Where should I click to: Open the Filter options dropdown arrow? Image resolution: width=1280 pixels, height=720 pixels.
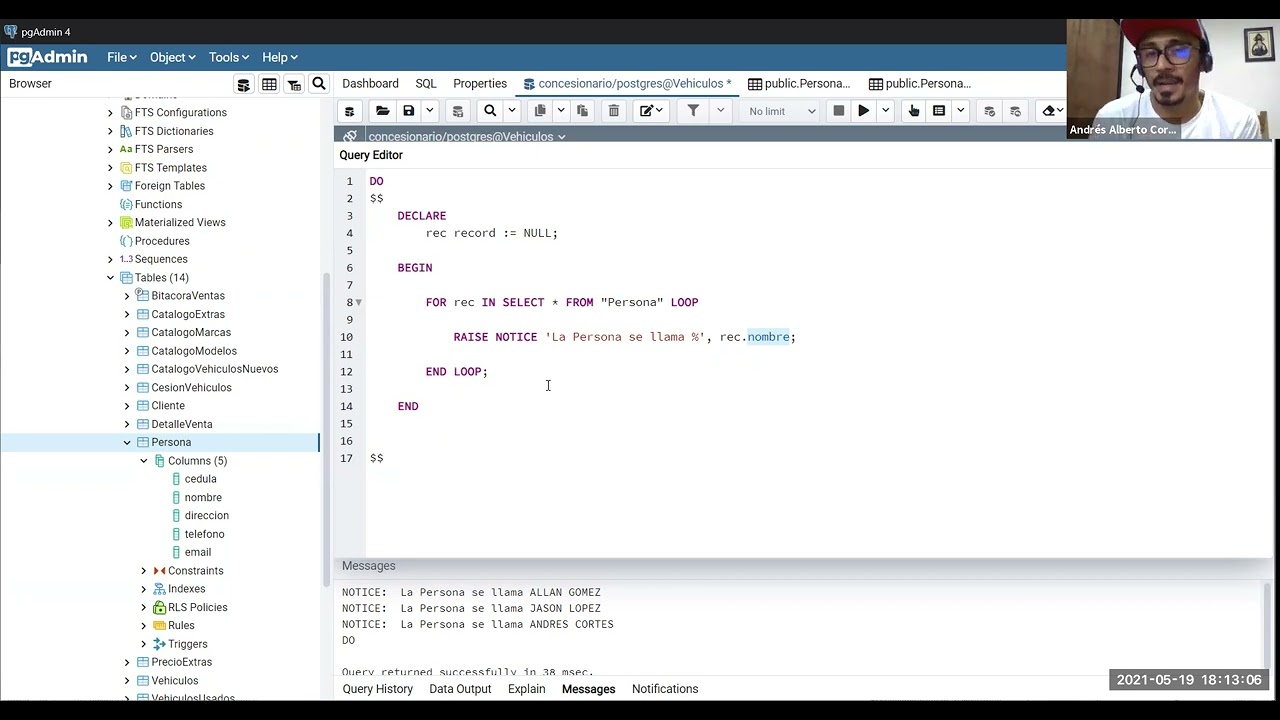(x=720, y=111)
